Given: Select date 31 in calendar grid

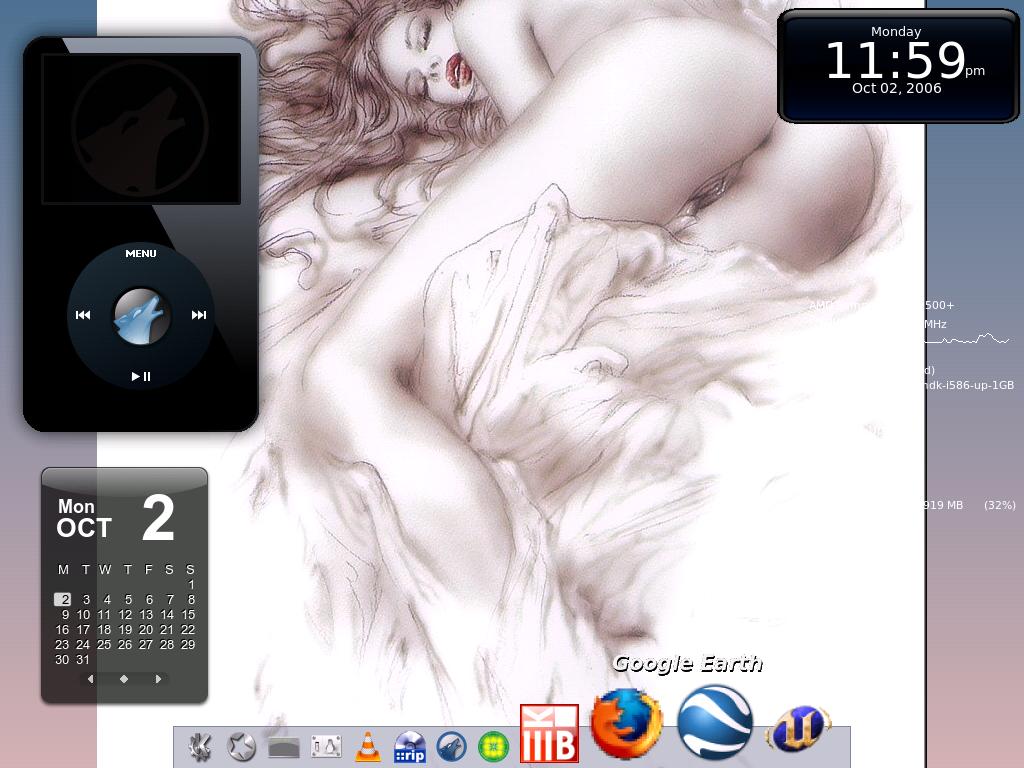Looking at the screenshot, I should [x=83, y=660].
